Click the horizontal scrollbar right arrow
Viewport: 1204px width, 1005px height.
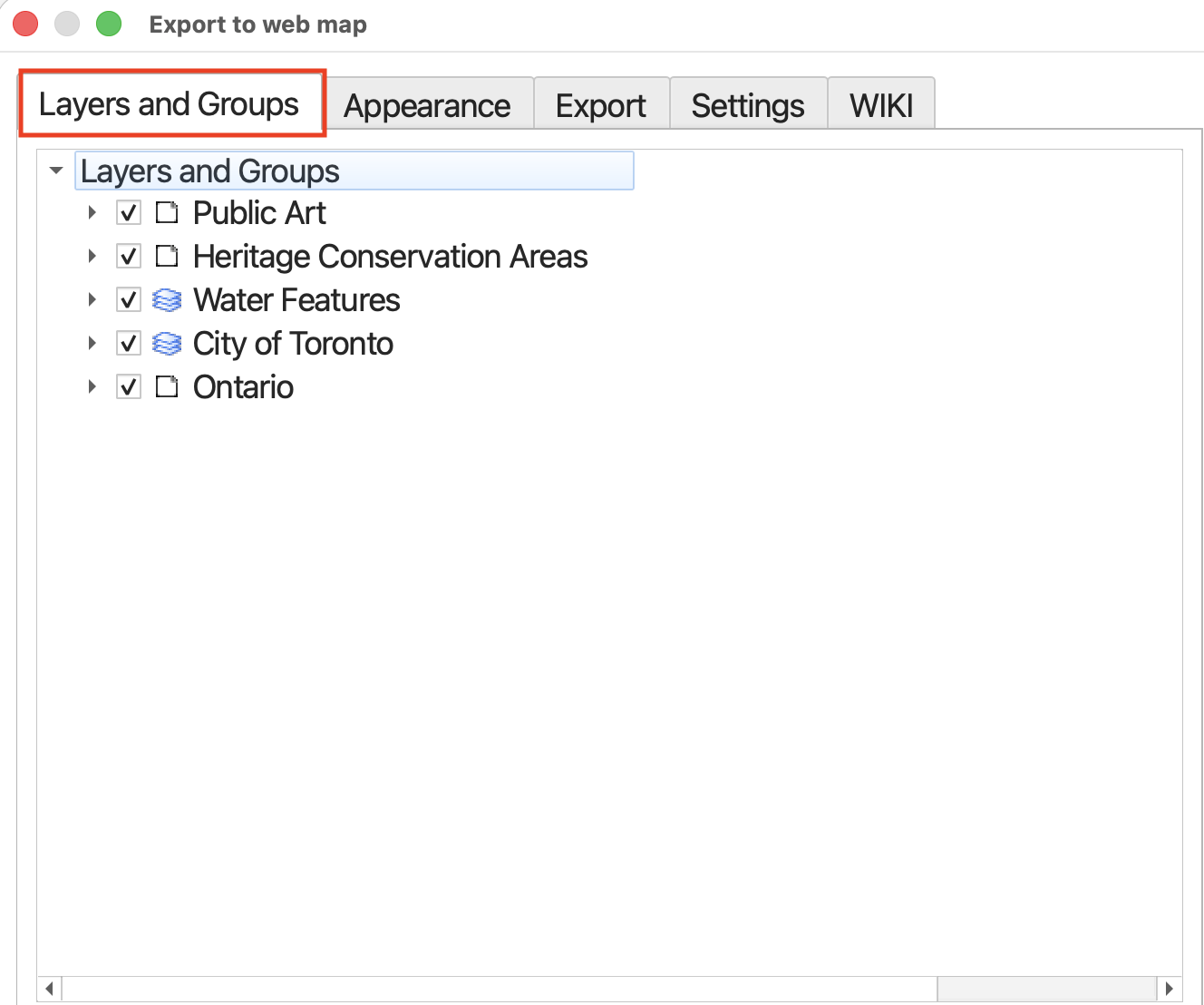(1170, 988)
